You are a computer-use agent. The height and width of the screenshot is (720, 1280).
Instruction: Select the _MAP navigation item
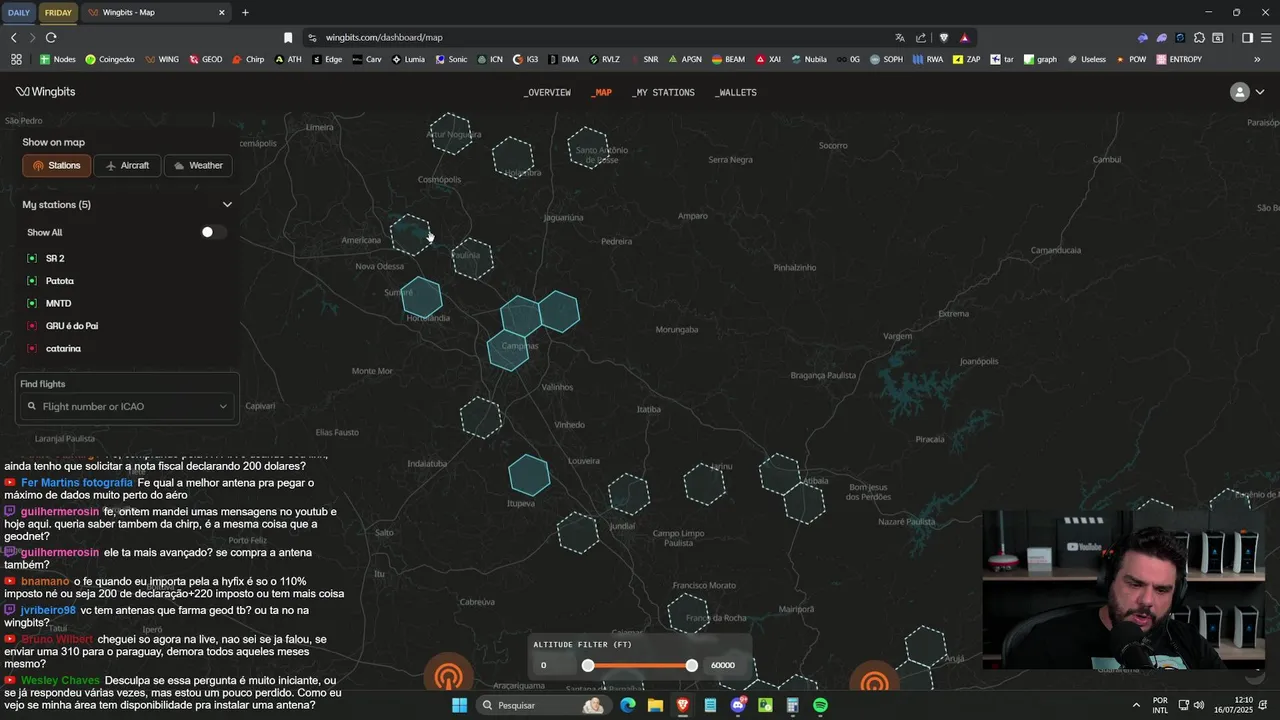tap(601, 92)
